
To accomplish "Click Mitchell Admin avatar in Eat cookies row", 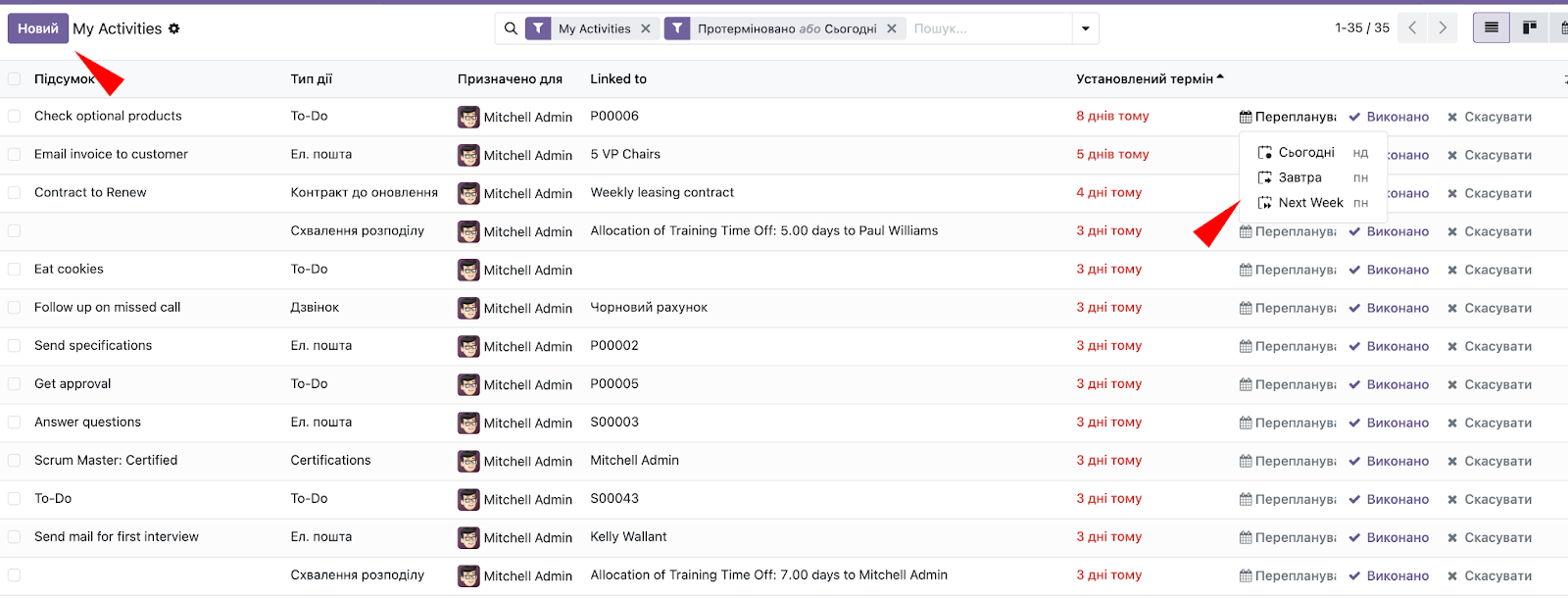I will 468,270.
